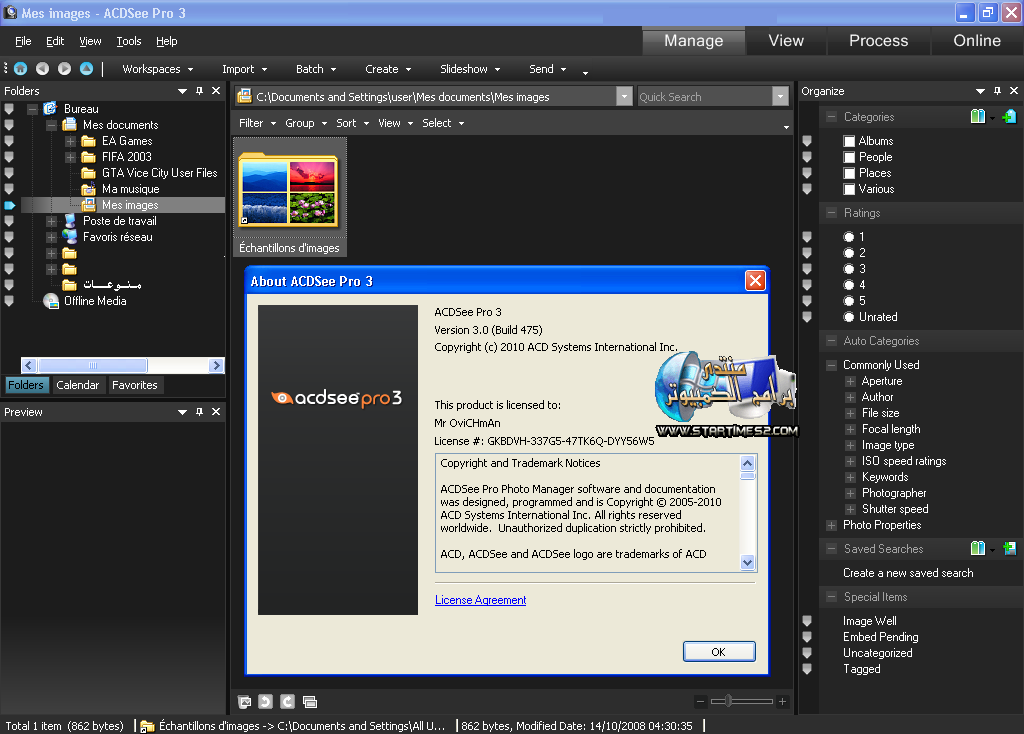The width and height of the screenshot is (1024, 734).
Task: Select rating 2 radio button
Action: point(849,253)
